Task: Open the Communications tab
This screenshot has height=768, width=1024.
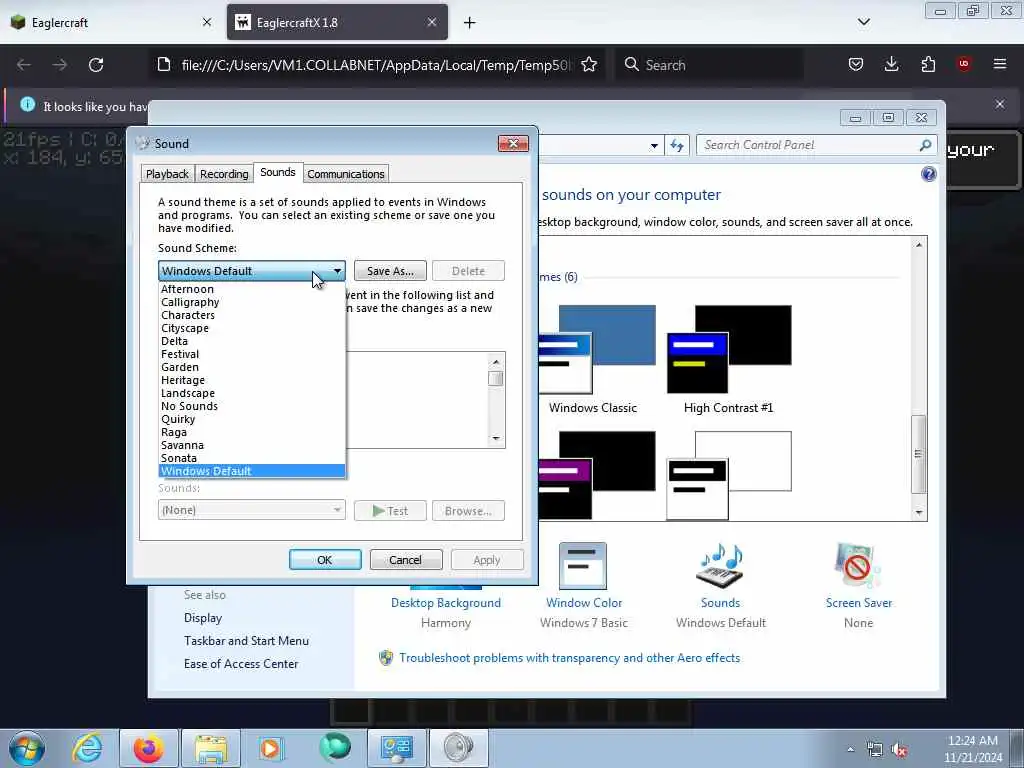Action: coord(345,174)
